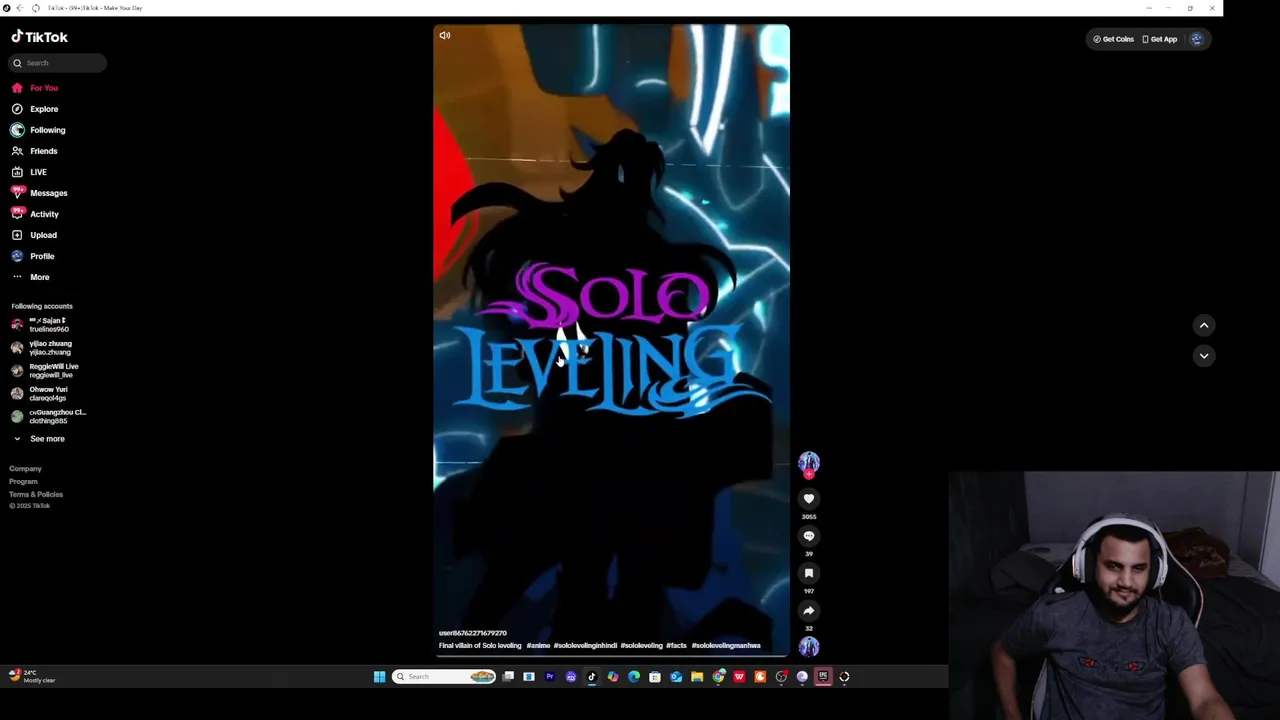Open the creator's avatar above the heart

coord(809,462)
